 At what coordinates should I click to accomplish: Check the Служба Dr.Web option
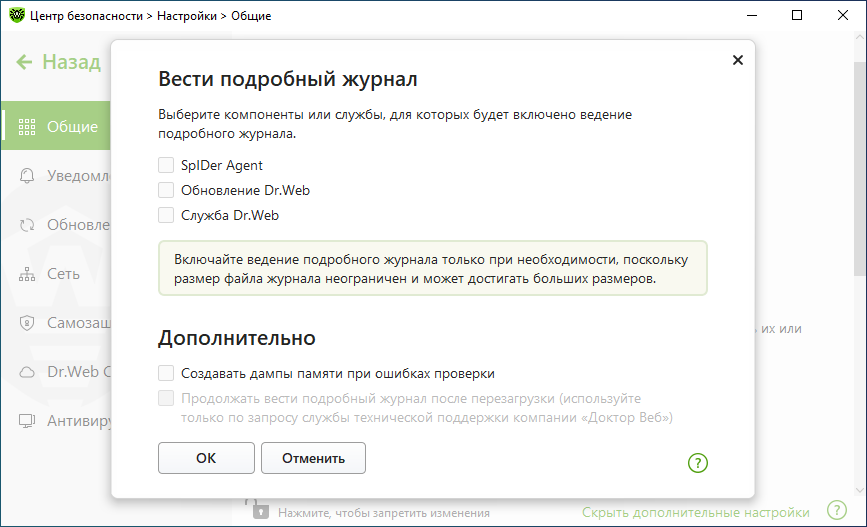[x=166, y=215]
